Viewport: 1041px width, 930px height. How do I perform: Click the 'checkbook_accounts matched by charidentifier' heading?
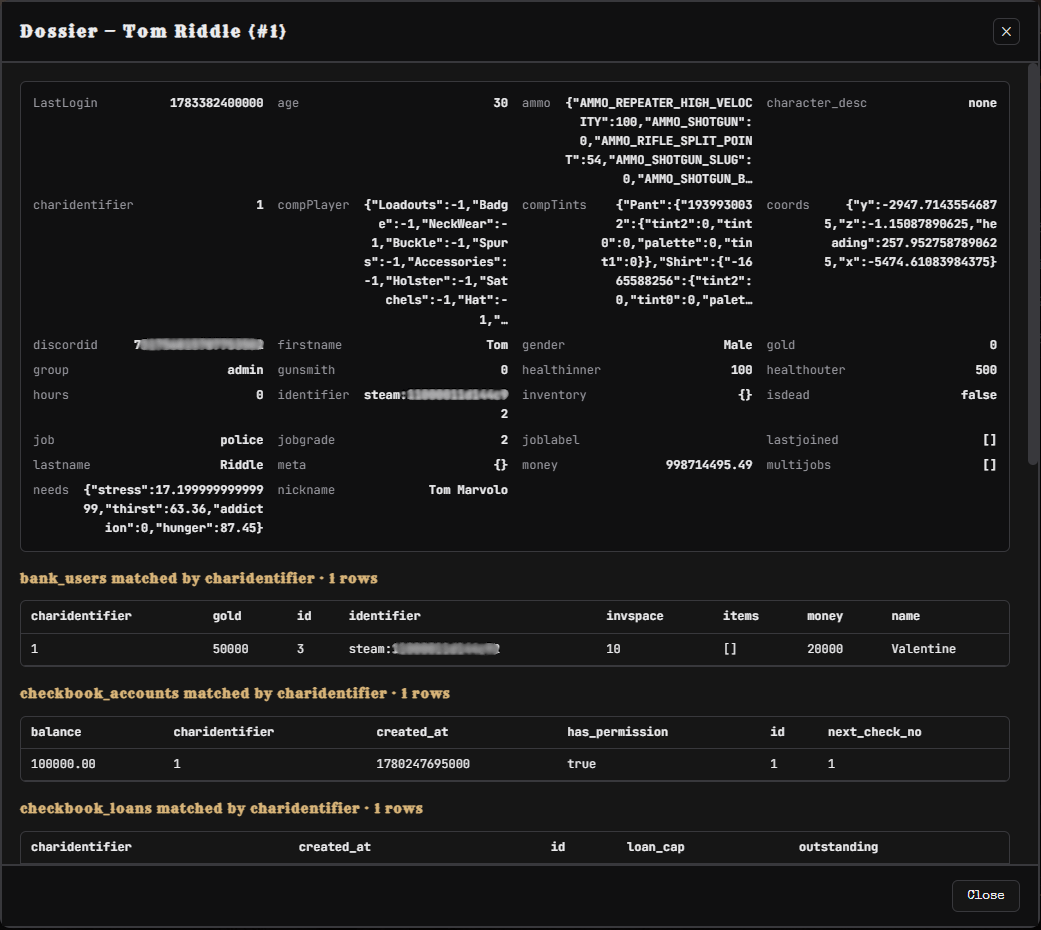235,694
